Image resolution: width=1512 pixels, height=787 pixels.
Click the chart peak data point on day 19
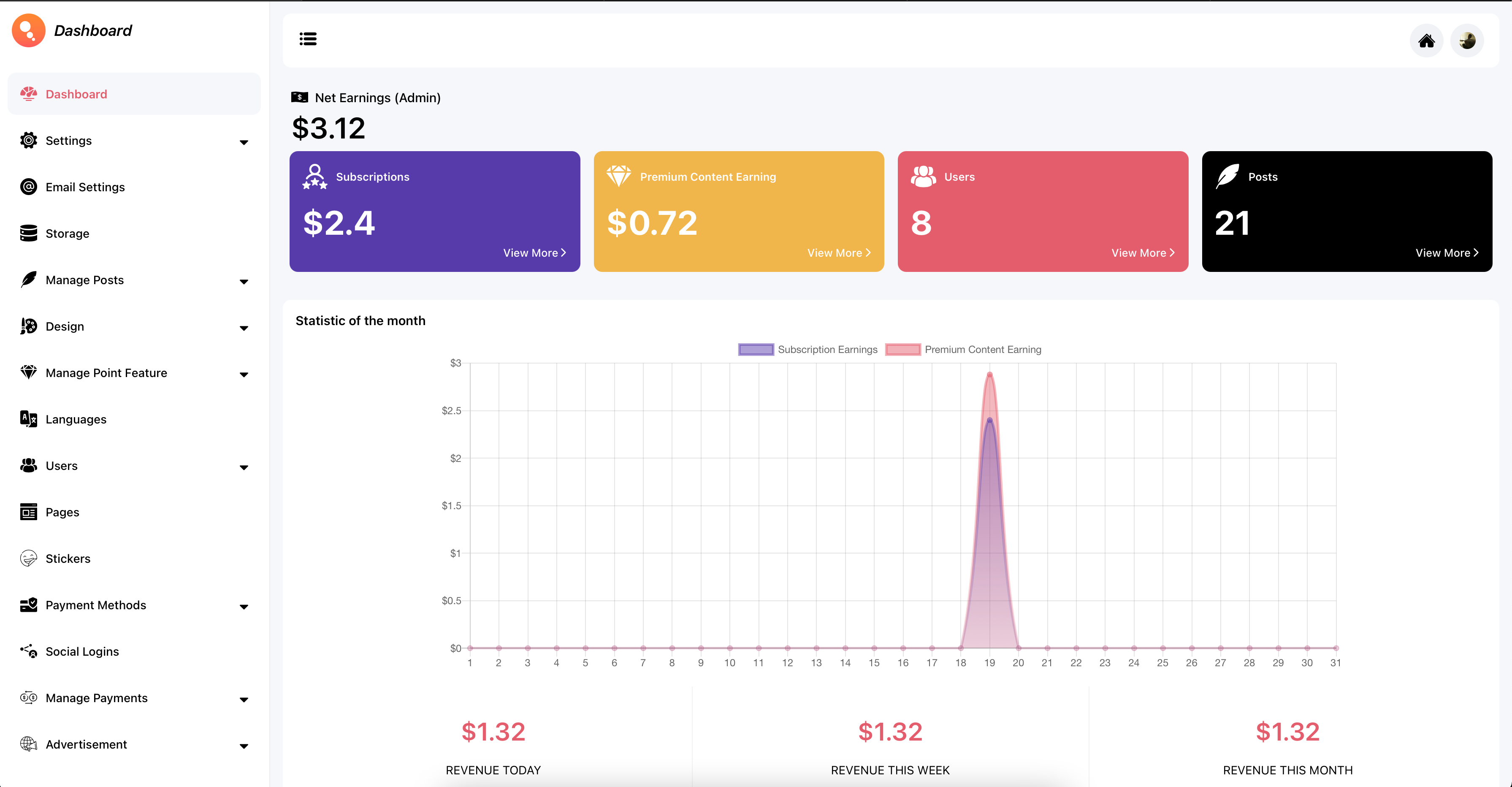989,374
